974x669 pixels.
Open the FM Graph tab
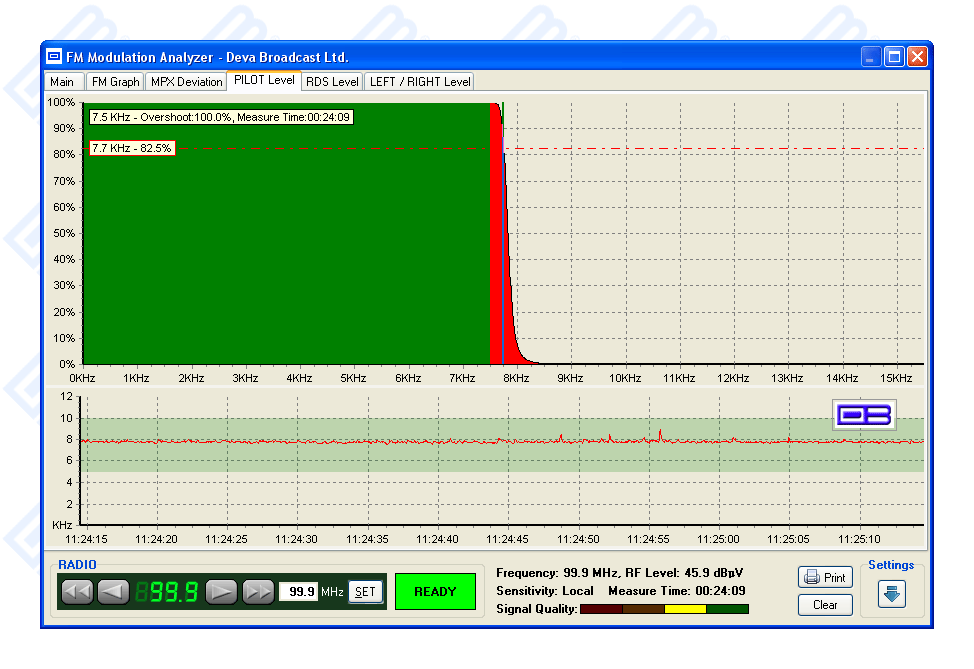click(x=115, y=82)
